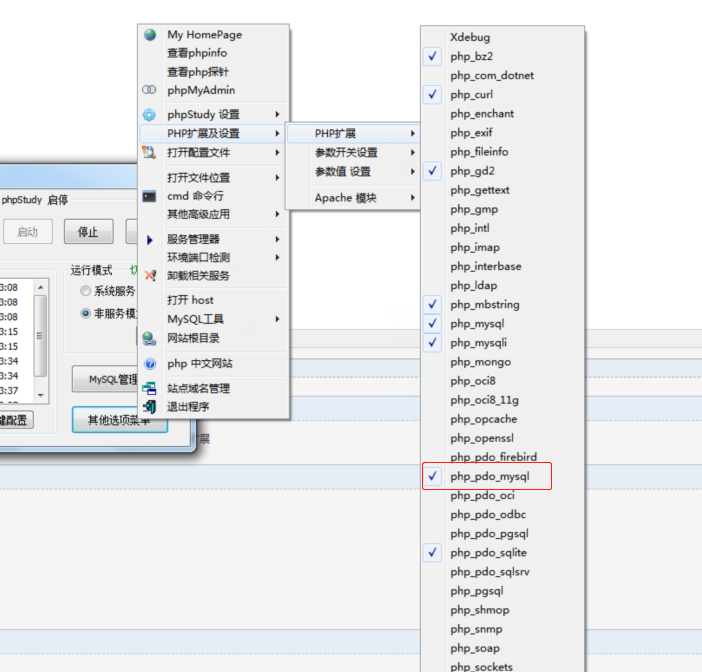Image resolution: width=702 pixels, height=672 pixels.
Task: Click the globe icon beside My HomePage
Action: (x=150, y=34)
